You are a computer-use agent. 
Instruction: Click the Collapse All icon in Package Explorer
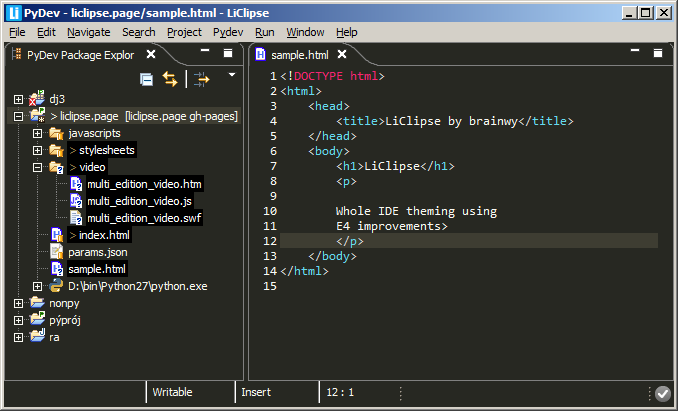(x=147, y=80)
